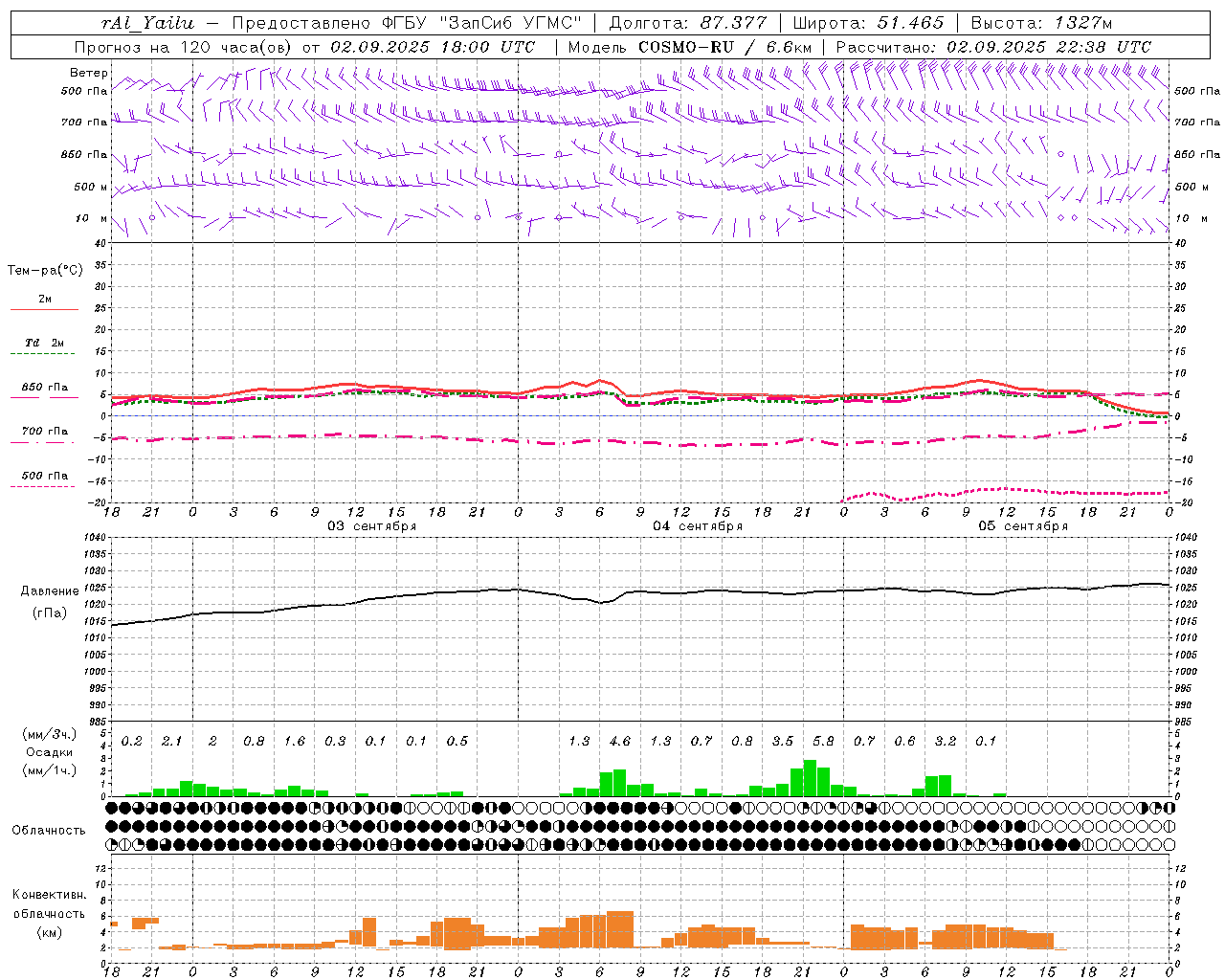Click the '05 сентября' date label

[x=1023, y=526]
